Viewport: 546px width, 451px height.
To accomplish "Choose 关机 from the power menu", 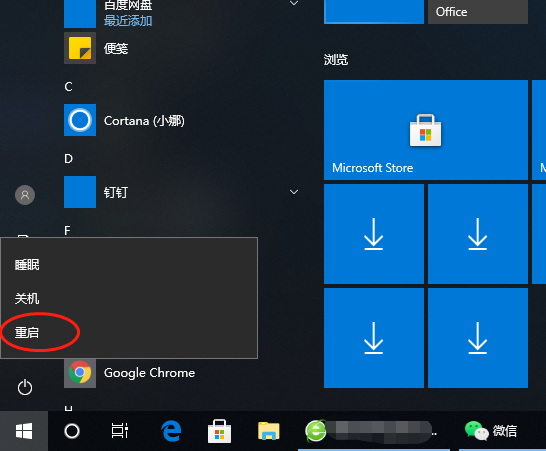I will point(129,299).
